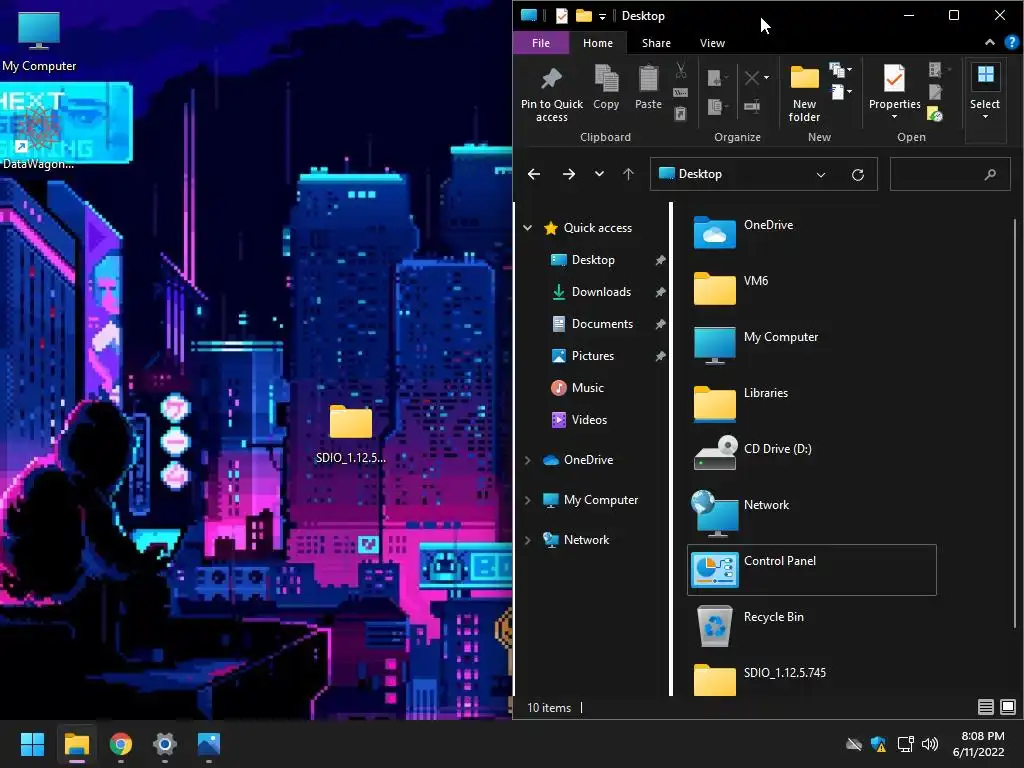Image resolution: width=1024 pixels, height=768 pixels.
Task: Open the Select dropdown in ribbon
Action: point(985,91)
